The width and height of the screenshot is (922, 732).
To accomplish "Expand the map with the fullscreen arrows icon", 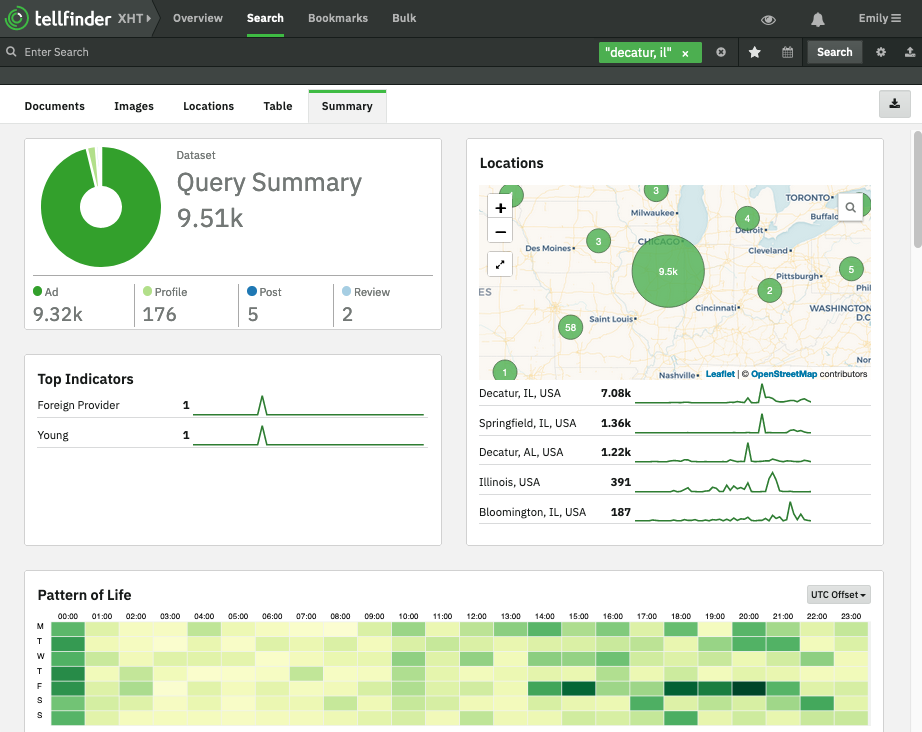I will click(500, 263).
